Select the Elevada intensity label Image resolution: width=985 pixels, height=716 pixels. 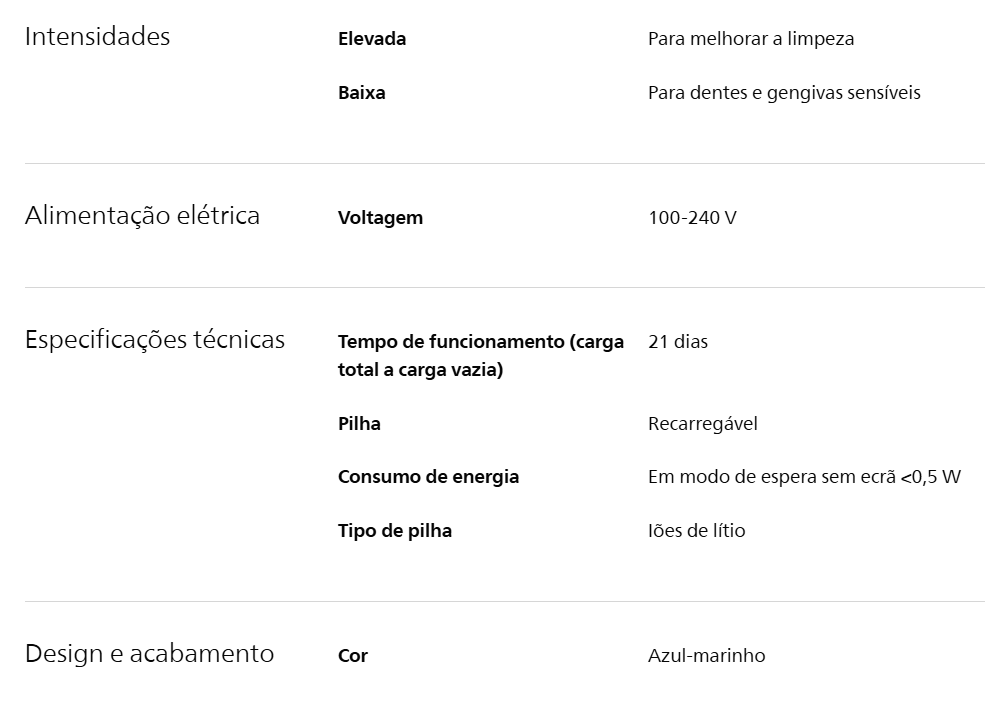point(372,39)
